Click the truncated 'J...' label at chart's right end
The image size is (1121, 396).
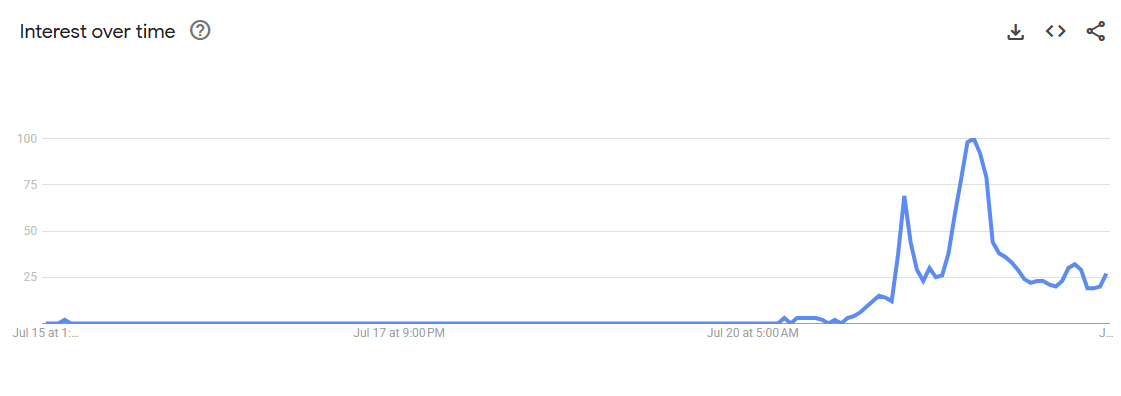pyautogui.click(x=1105, y=333)
